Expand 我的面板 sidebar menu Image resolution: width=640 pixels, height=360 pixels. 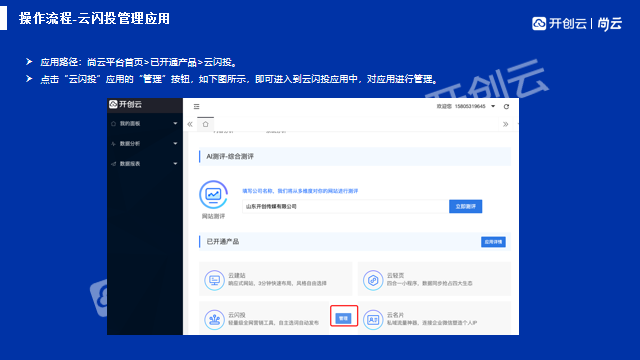pyautogui.click(x=144, y=123)
